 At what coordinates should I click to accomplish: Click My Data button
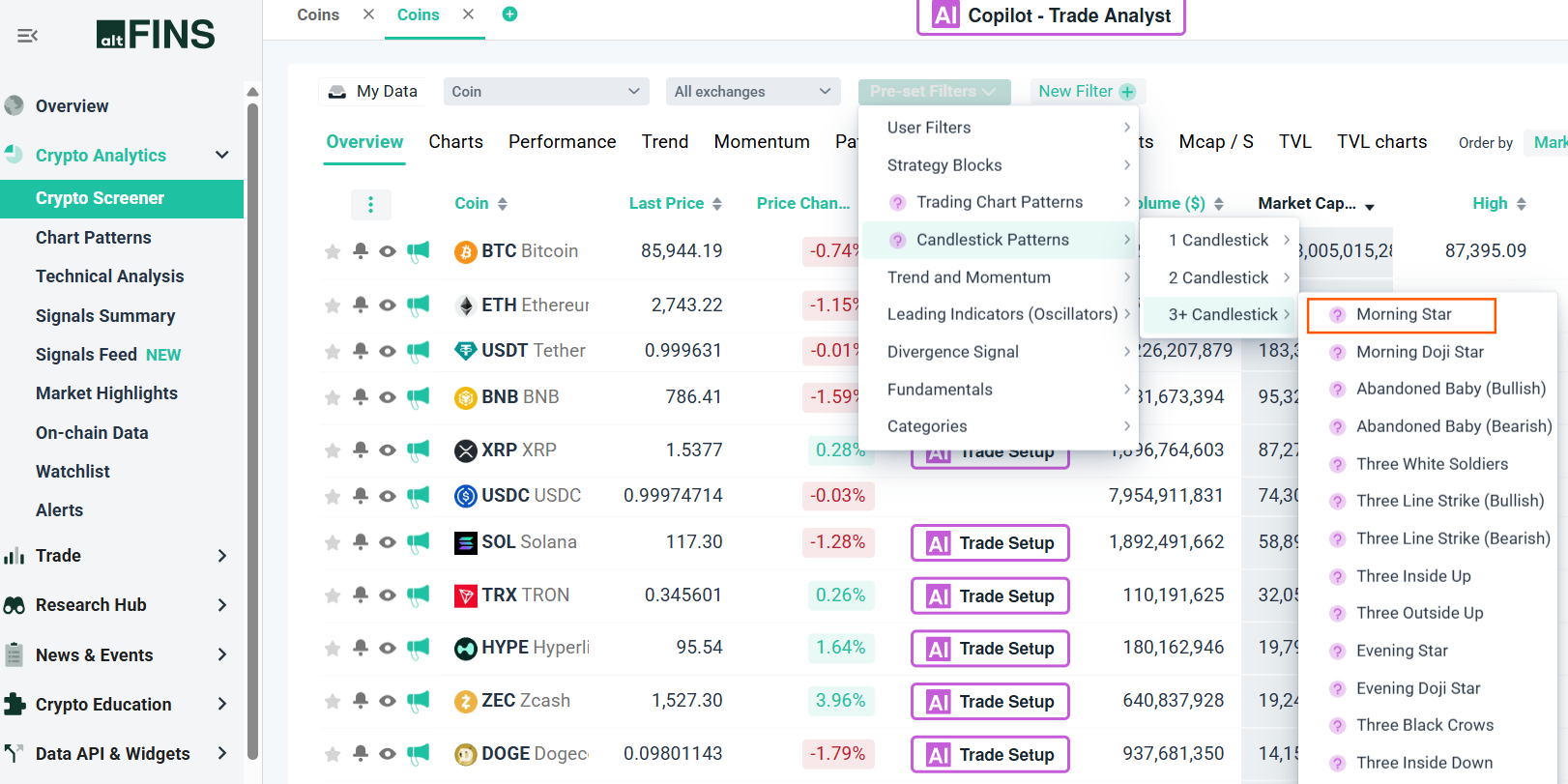pos(373,92)
